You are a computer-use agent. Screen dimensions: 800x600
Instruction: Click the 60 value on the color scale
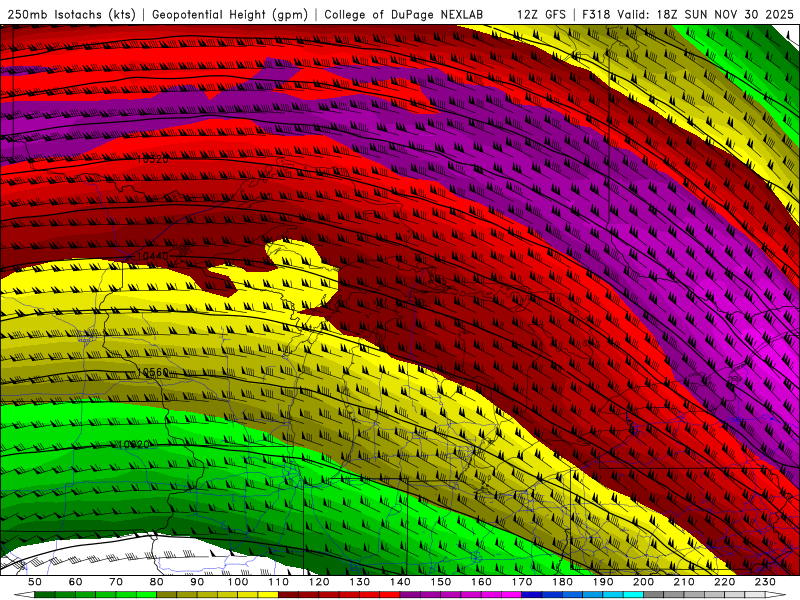coord(75,582)
